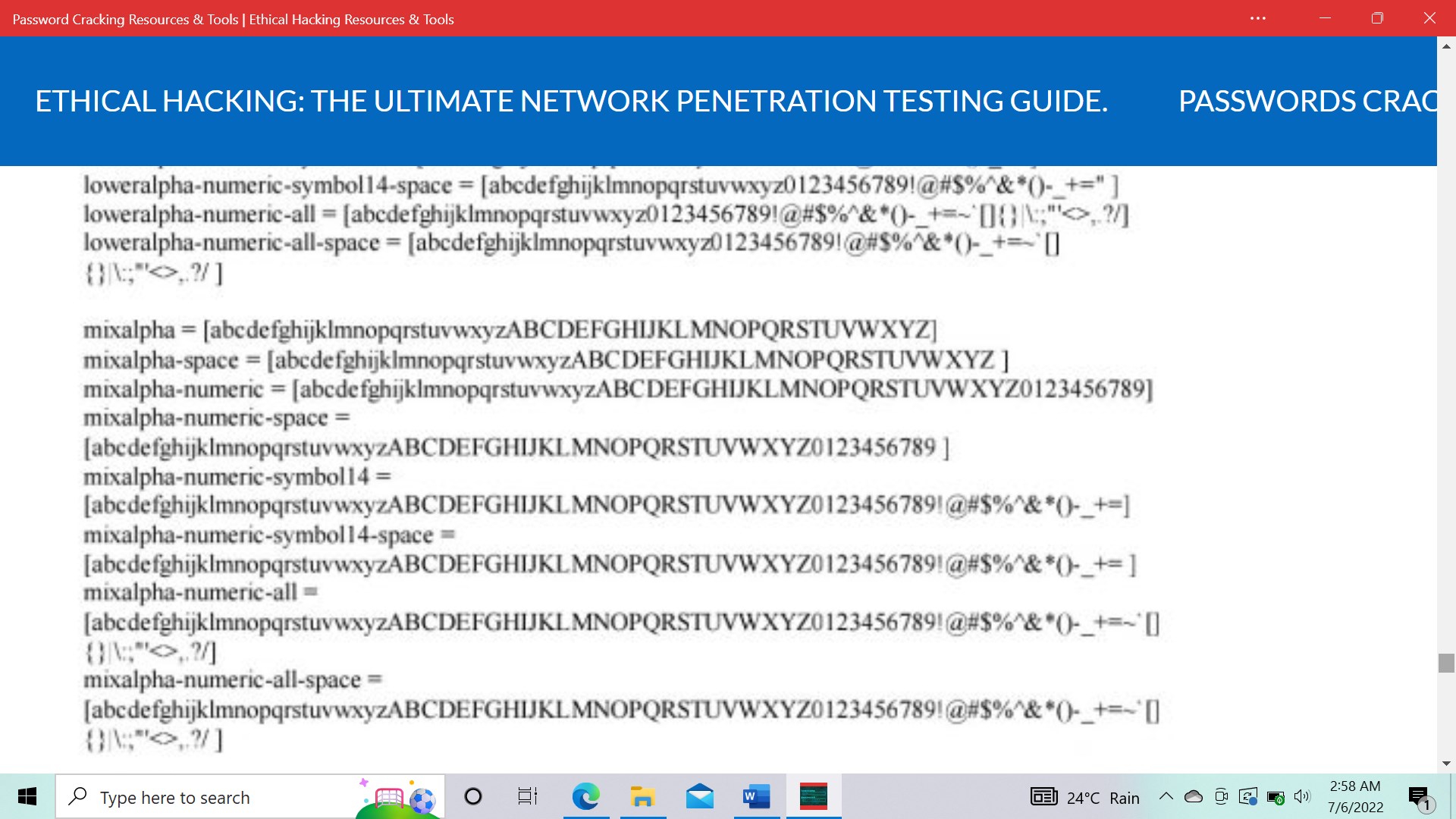Open Microsoft Word from the taskbar
The height and width of the screenshot is (819, 1456).
tap(757, 797)
